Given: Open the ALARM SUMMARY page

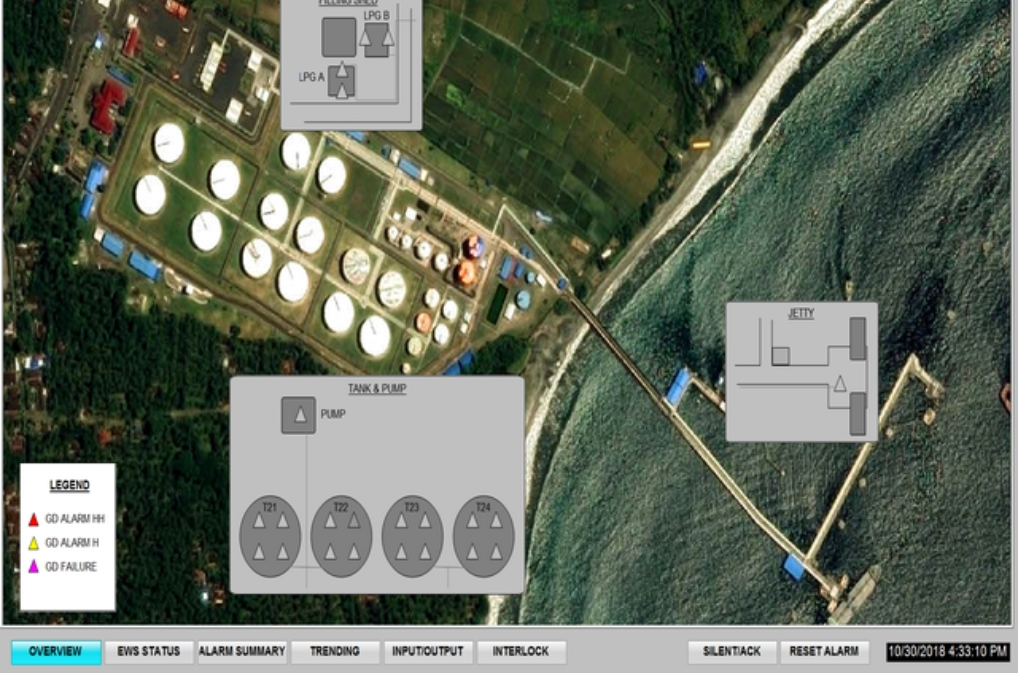Looking at the screenshot, I should pos(242,652).
